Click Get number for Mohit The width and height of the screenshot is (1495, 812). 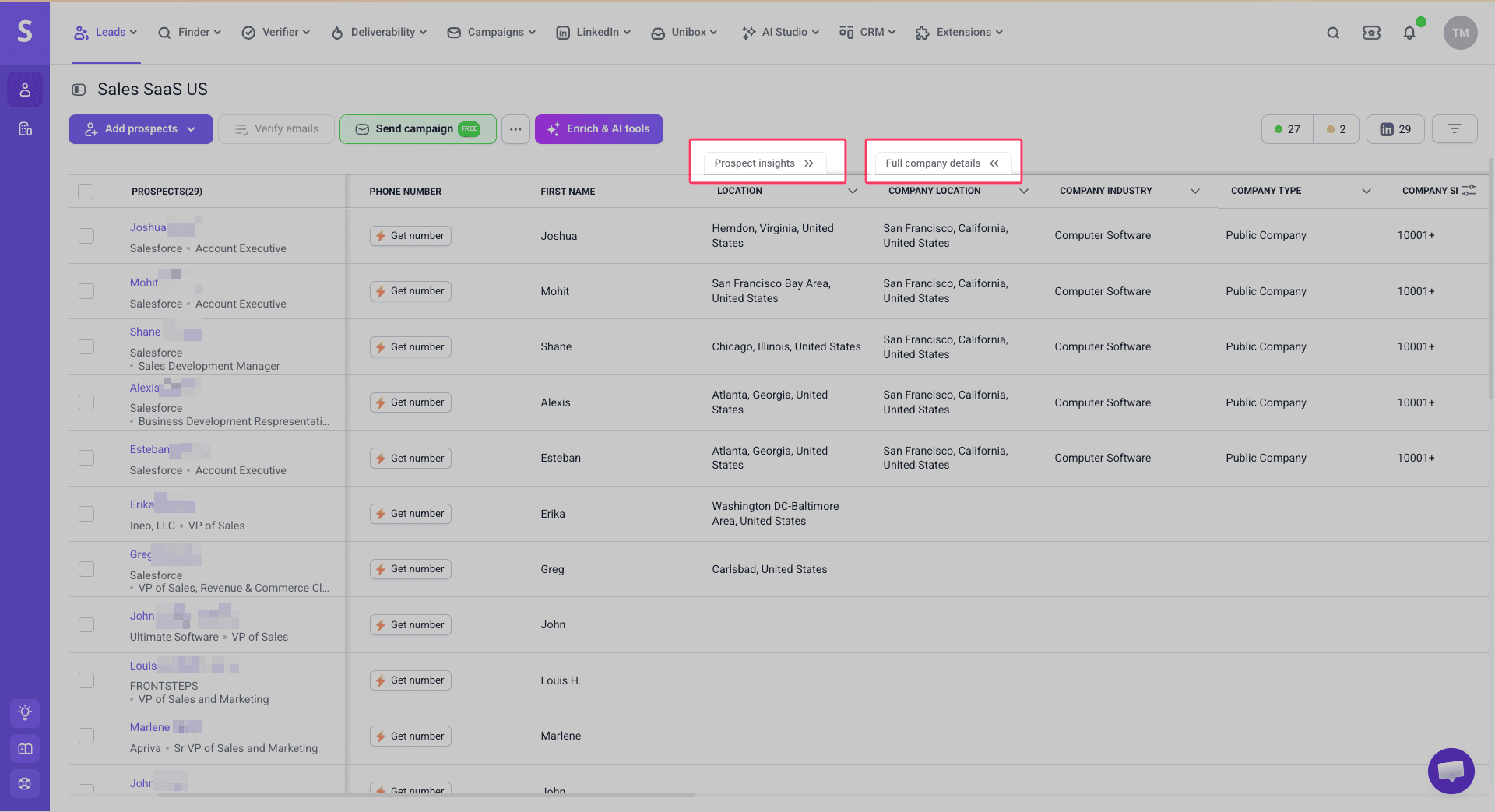tap(410, 291)
